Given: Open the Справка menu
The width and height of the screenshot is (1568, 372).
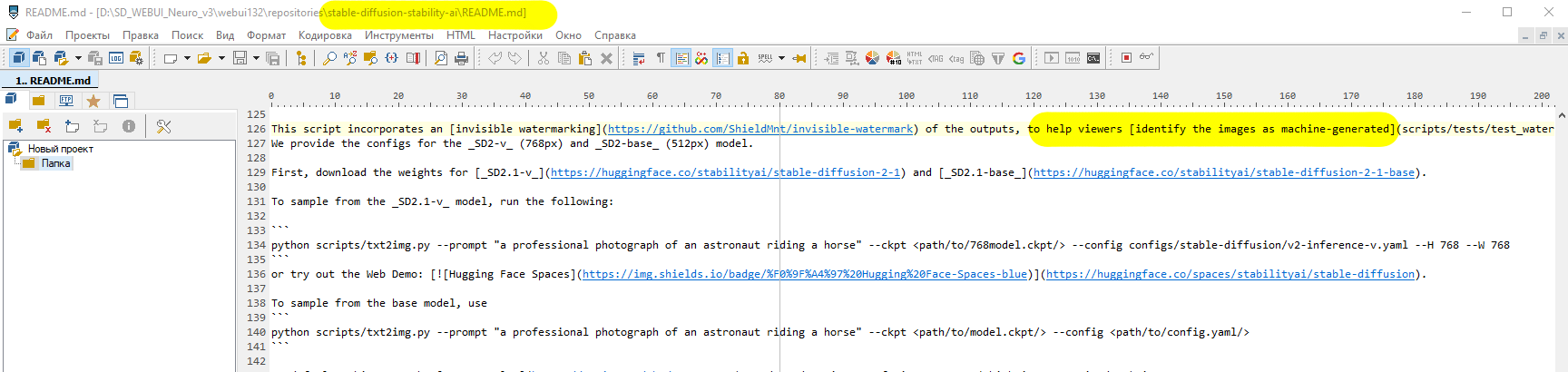Looking at the screenshot, I should click(x=615, y=35).
